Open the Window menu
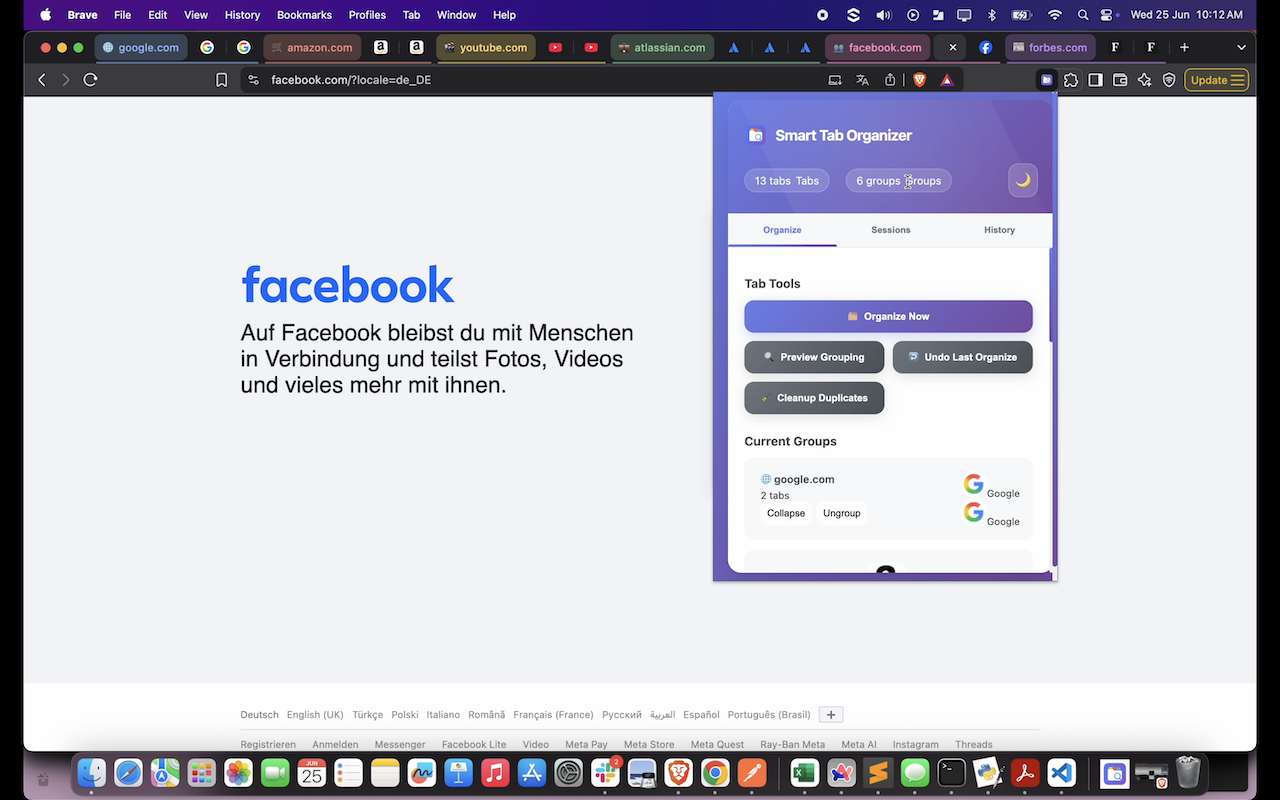This screenshot has width=1280, height=800. click(x=456, y=15)
